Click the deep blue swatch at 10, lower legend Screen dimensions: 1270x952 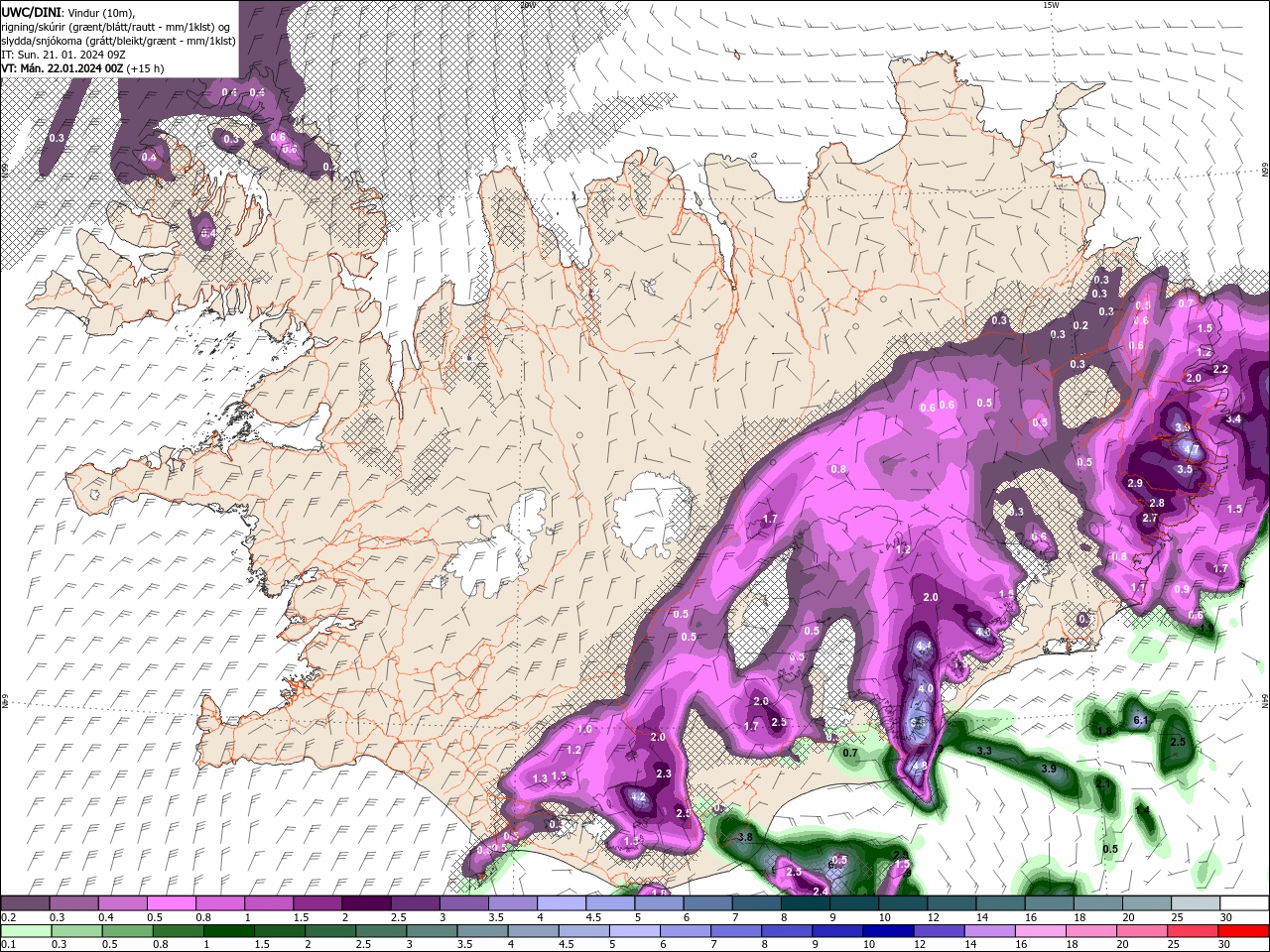click(888, 930)
